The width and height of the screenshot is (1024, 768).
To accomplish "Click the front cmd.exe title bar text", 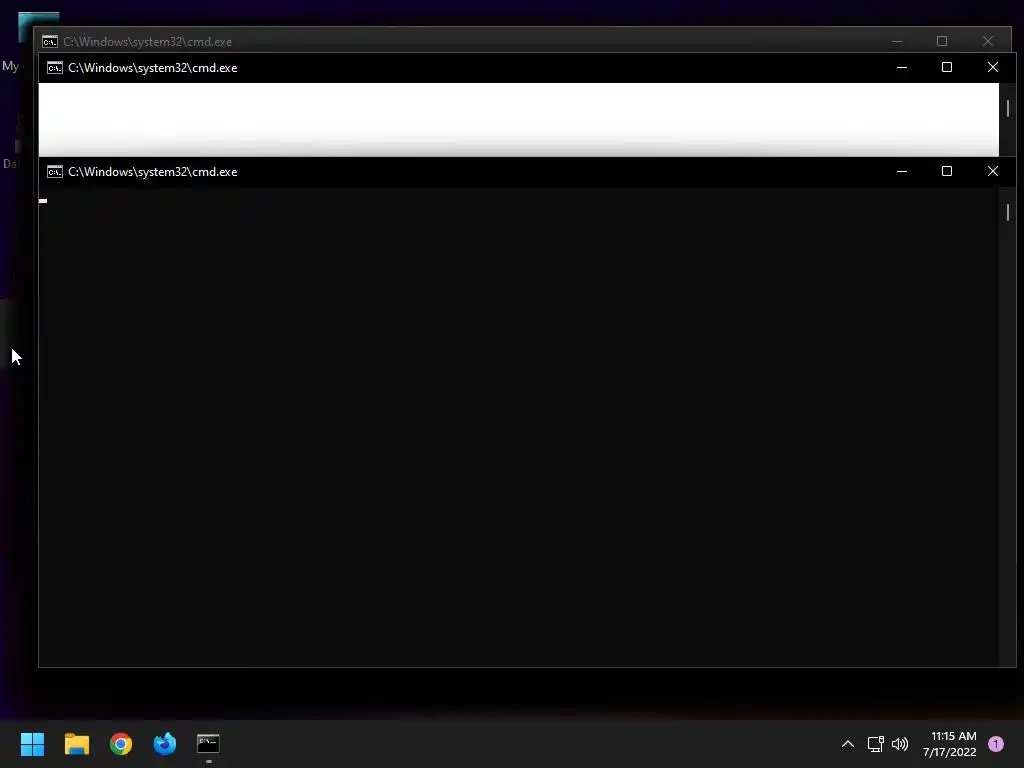I will click(153, 172).
